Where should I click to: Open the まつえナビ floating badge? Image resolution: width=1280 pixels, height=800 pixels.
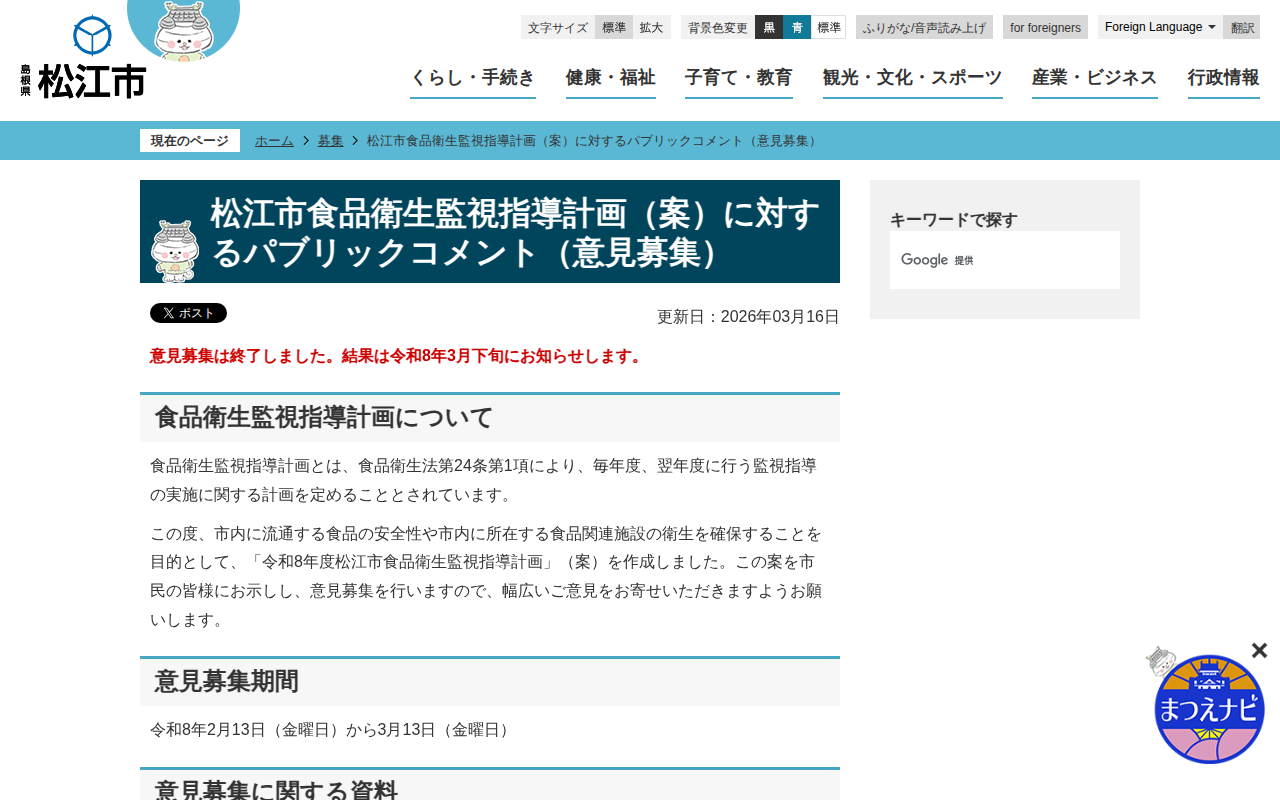[x=1209, y=708]
